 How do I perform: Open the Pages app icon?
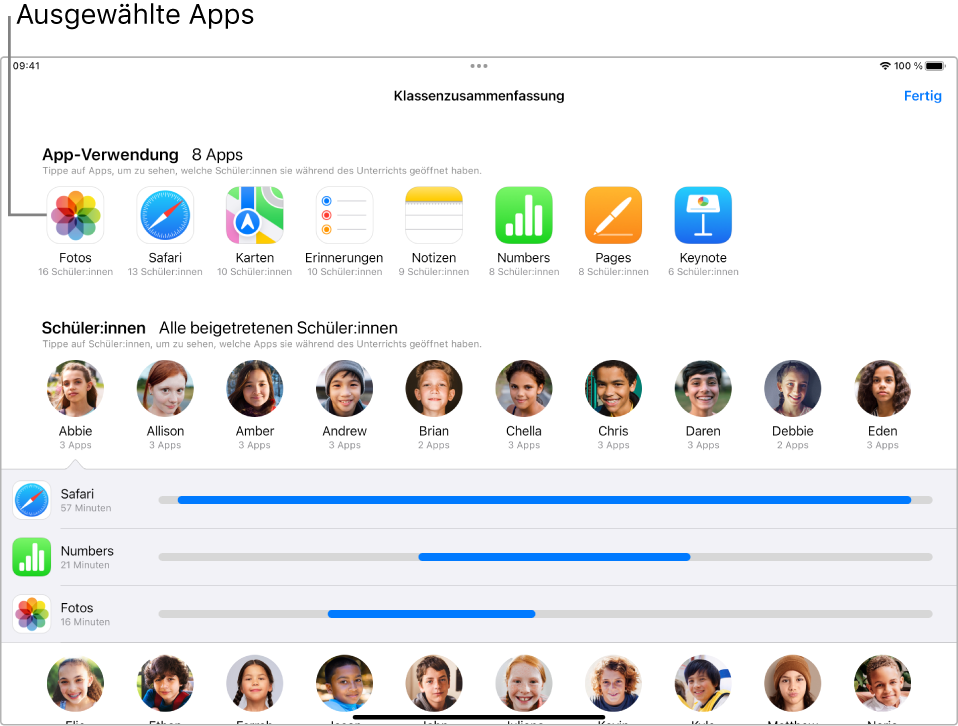[x=613, y=215]
